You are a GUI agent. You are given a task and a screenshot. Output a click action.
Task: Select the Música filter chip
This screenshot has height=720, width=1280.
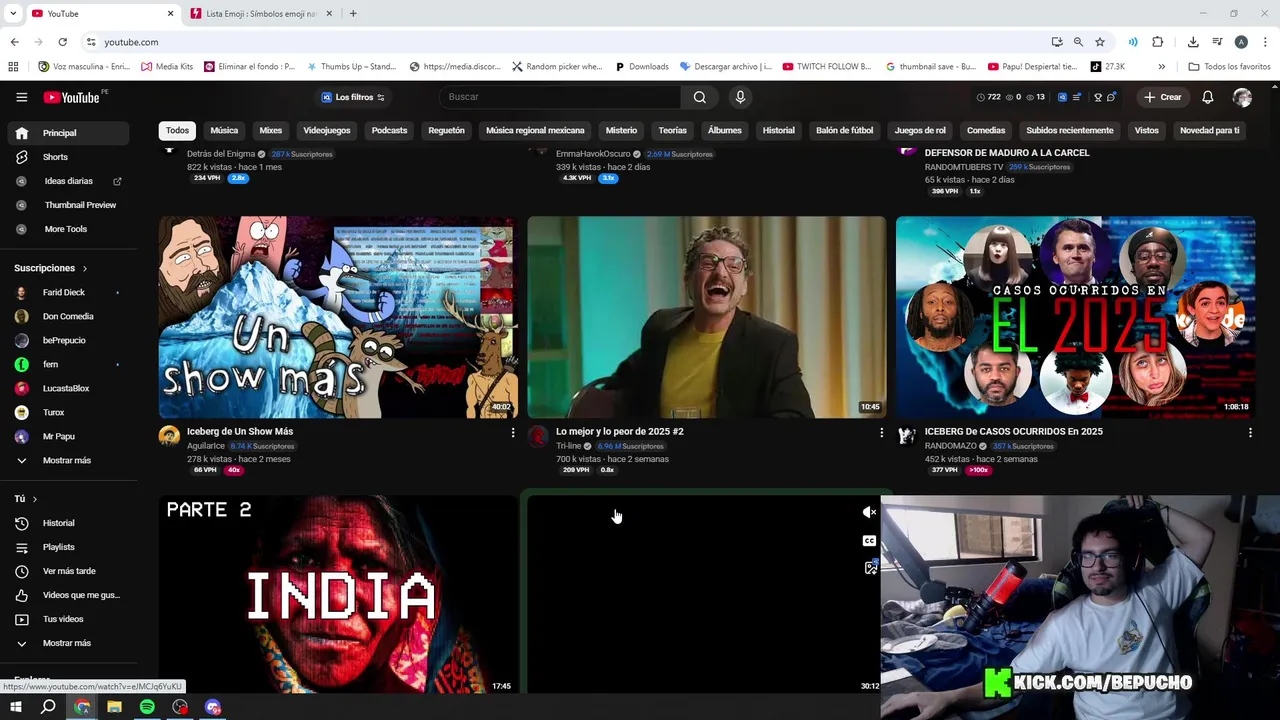[x=224, y=130]
